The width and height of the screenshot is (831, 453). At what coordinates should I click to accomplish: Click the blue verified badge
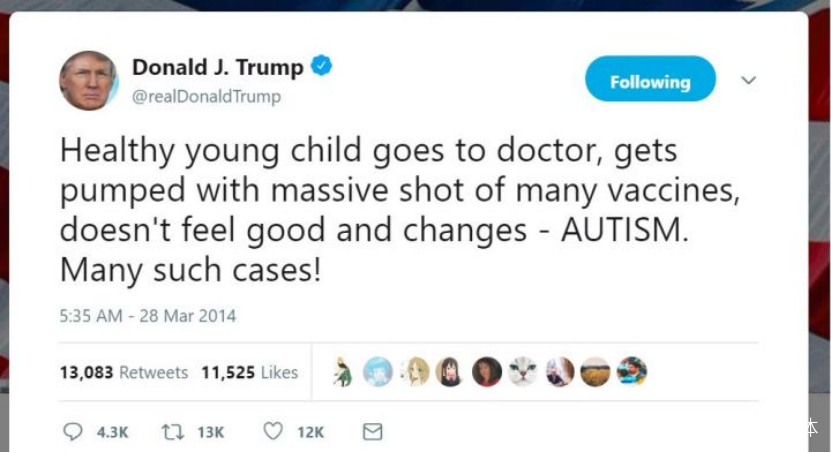pyautogui.click(x=321, y=66)
